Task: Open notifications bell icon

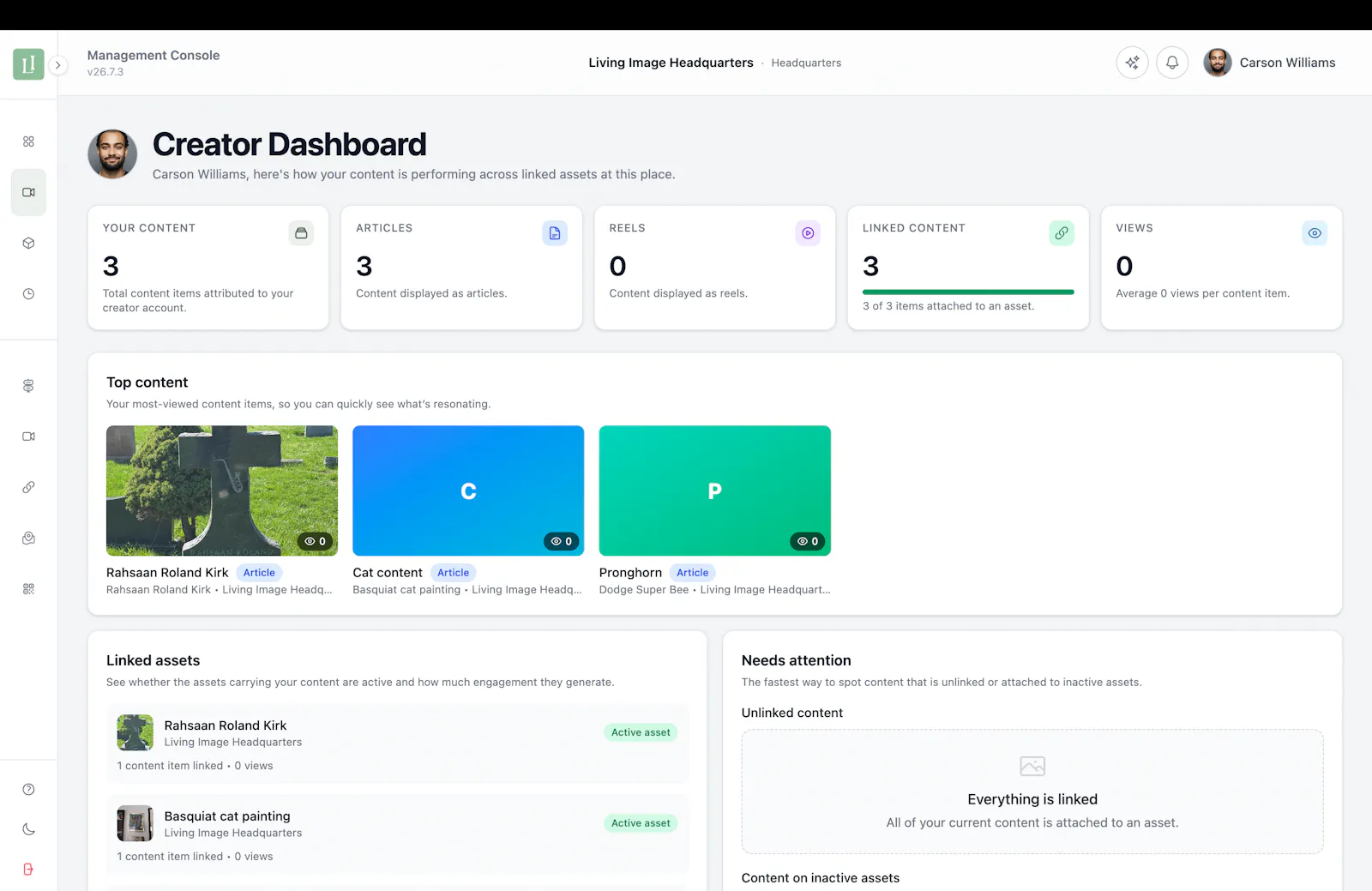Action: pos(1172,63)
